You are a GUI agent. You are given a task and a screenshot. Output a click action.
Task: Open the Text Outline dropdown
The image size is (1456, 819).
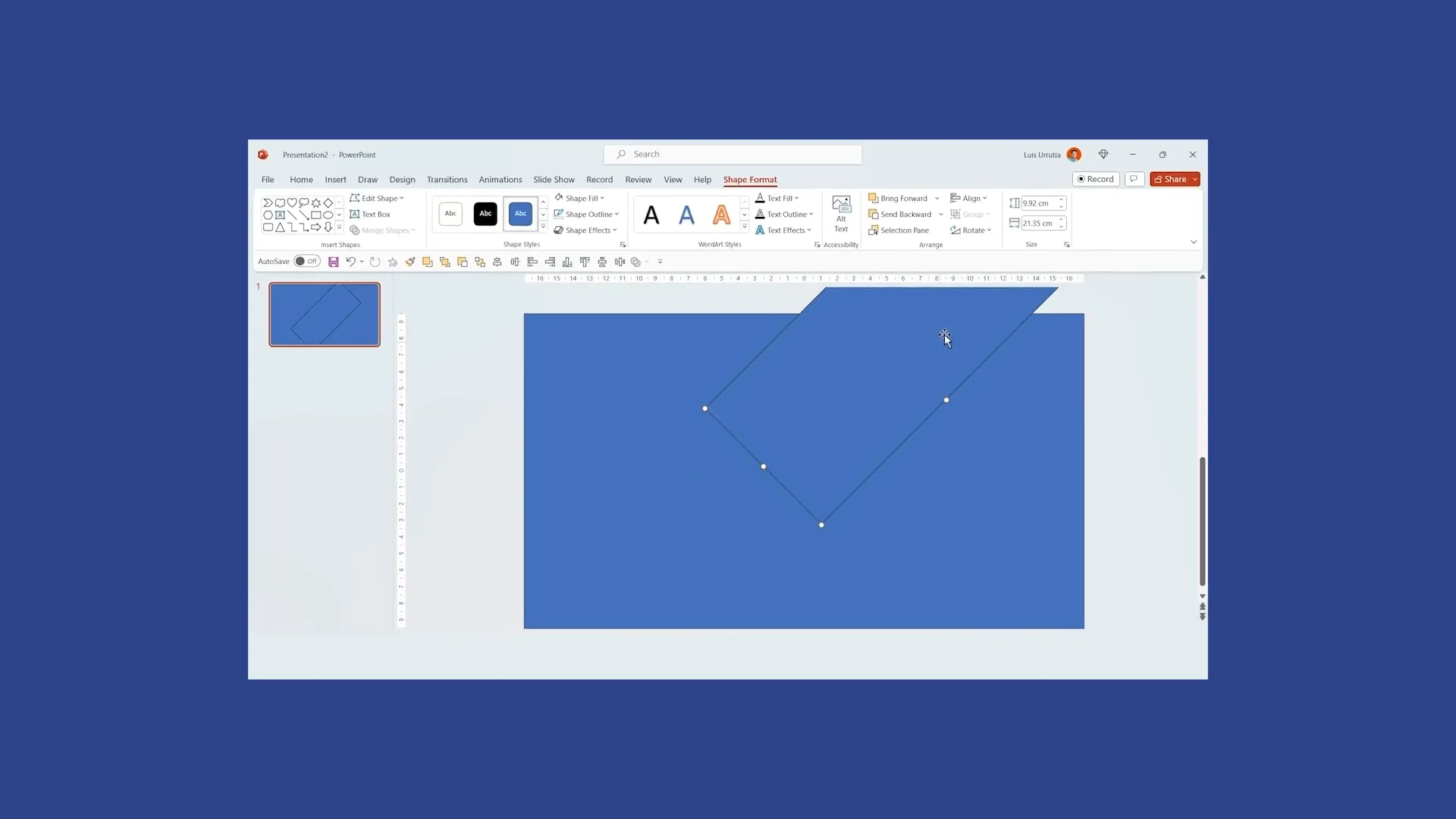tap(784, 215)
